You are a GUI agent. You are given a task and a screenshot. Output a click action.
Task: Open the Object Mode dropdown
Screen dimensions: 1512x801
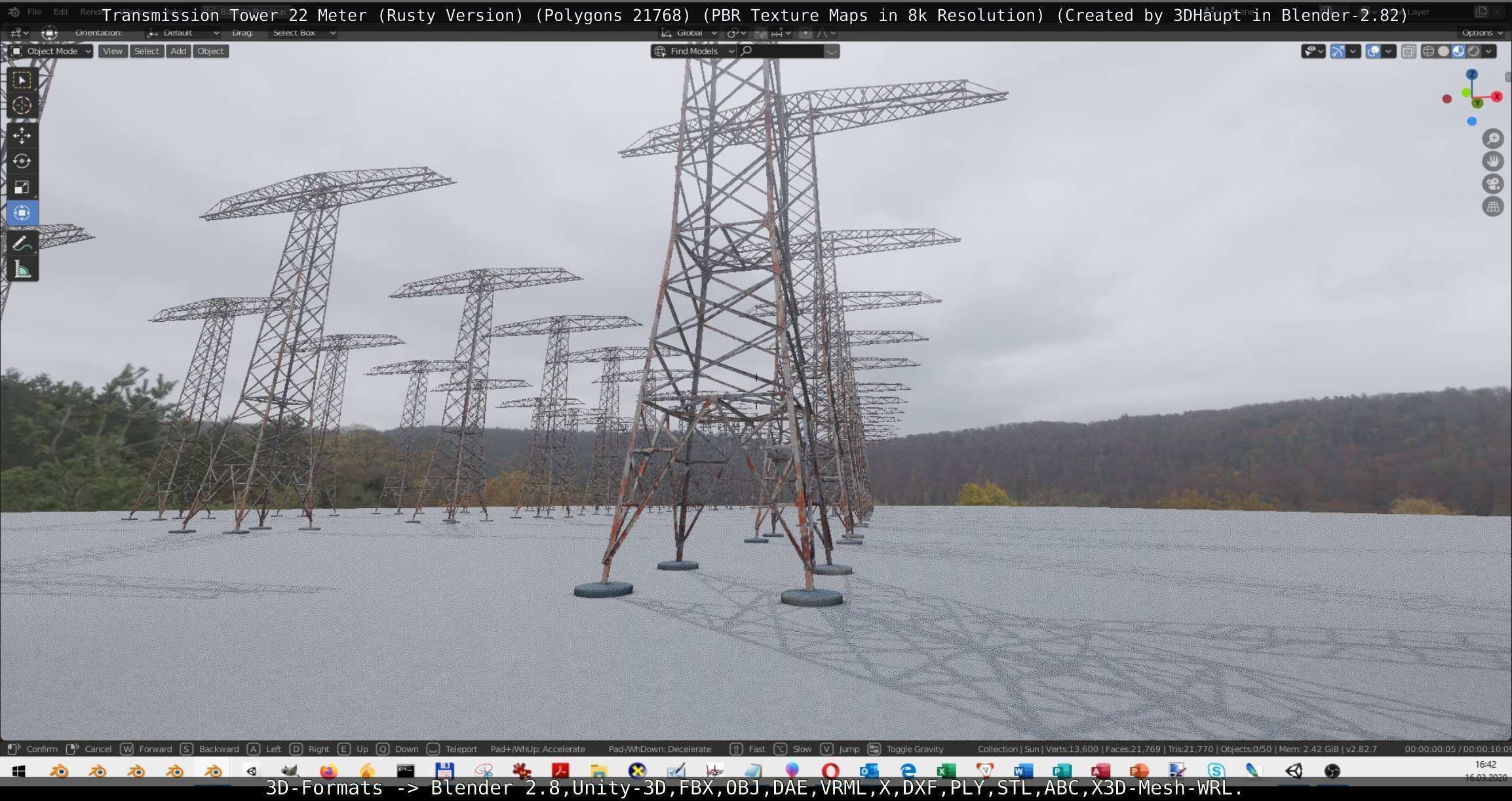pos(51,51)
